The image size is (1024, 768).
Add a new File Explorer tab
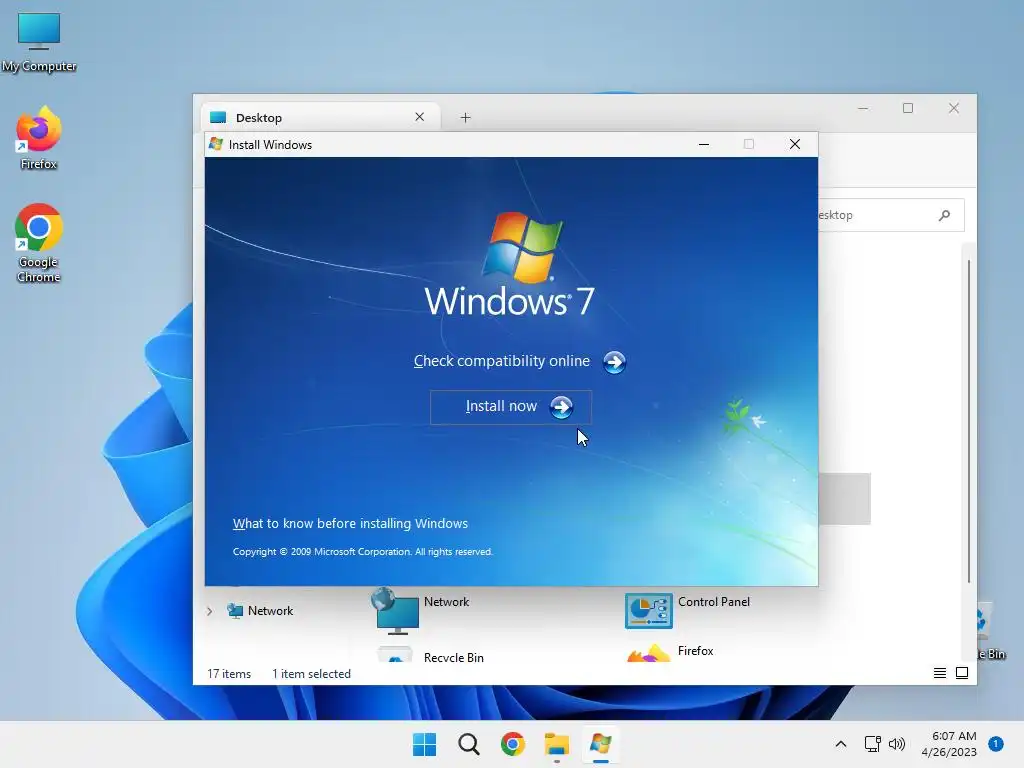[x=465, y=118]
